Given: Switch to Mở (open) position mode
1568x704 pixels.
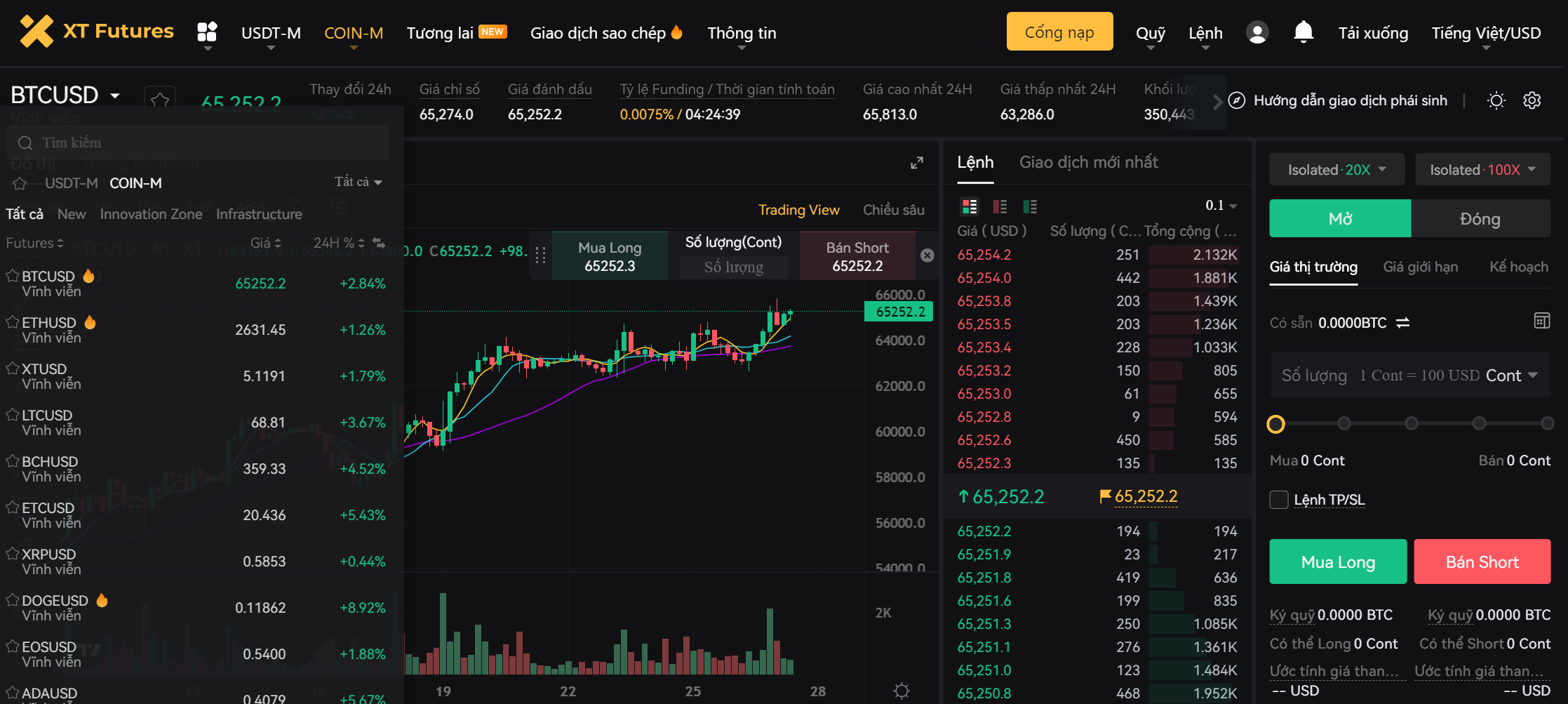Looking at the screenshot, I should (x=1340, y=219).
